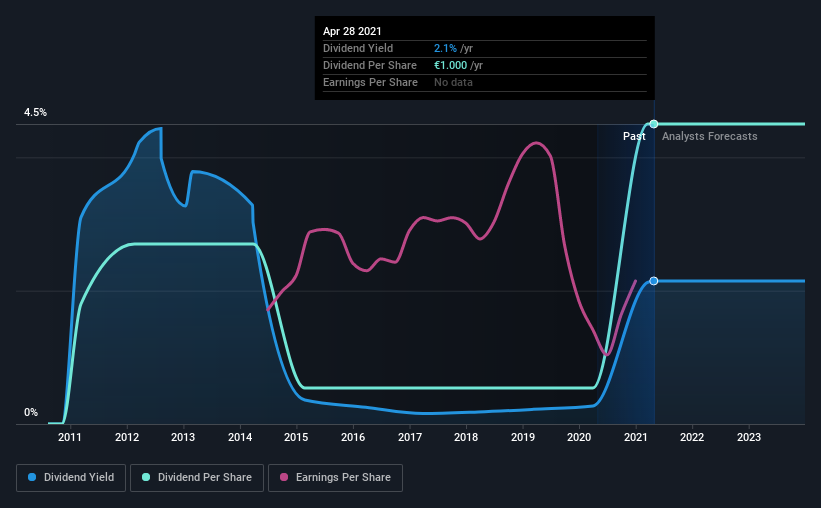Click the 2013 x-axis year label
Viewport: 821px width, 508px height.
pos(183,437)
